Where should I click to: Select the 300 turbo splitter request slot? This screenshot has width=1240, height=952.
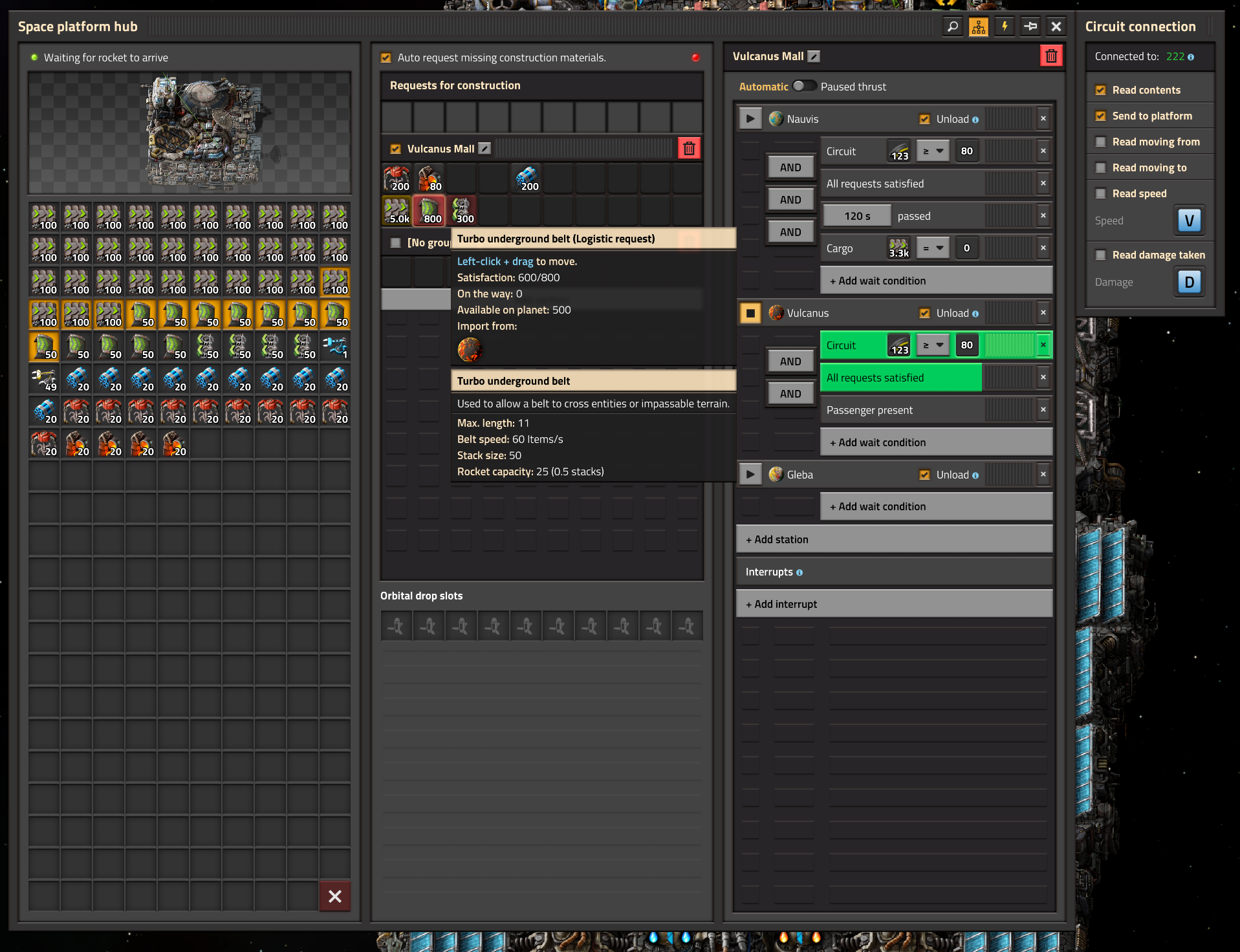462,211
